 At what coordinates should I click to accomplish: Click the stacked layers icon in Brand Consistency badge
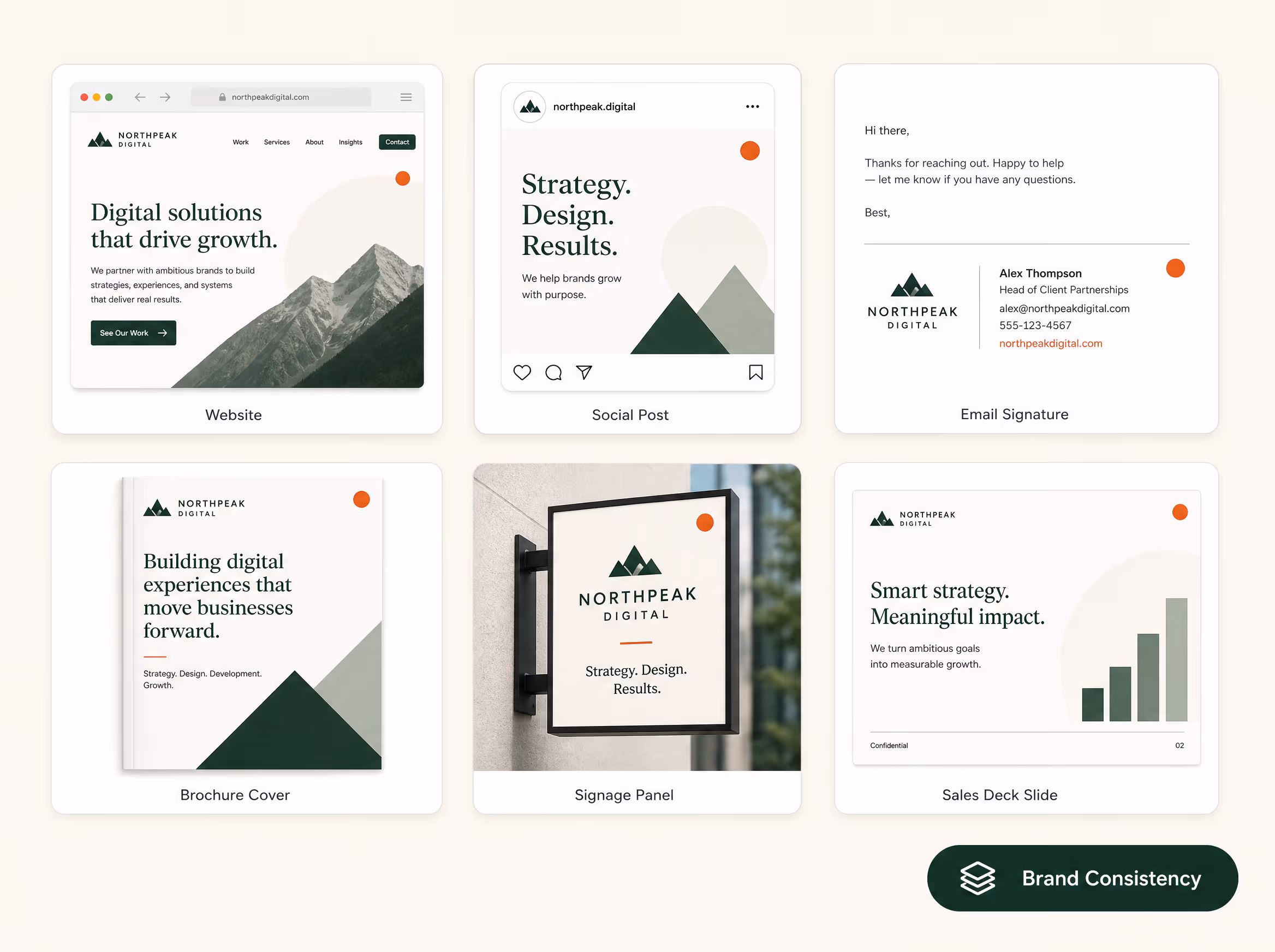[977, 878]
